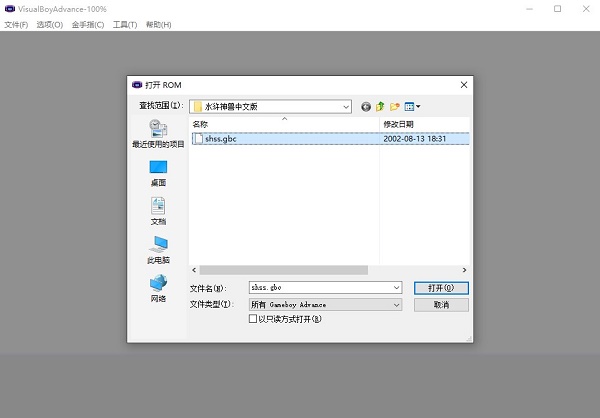Click the Open ROM dialog title icon
The width and height of the screenshot is (600, 418).
(137, 85)
